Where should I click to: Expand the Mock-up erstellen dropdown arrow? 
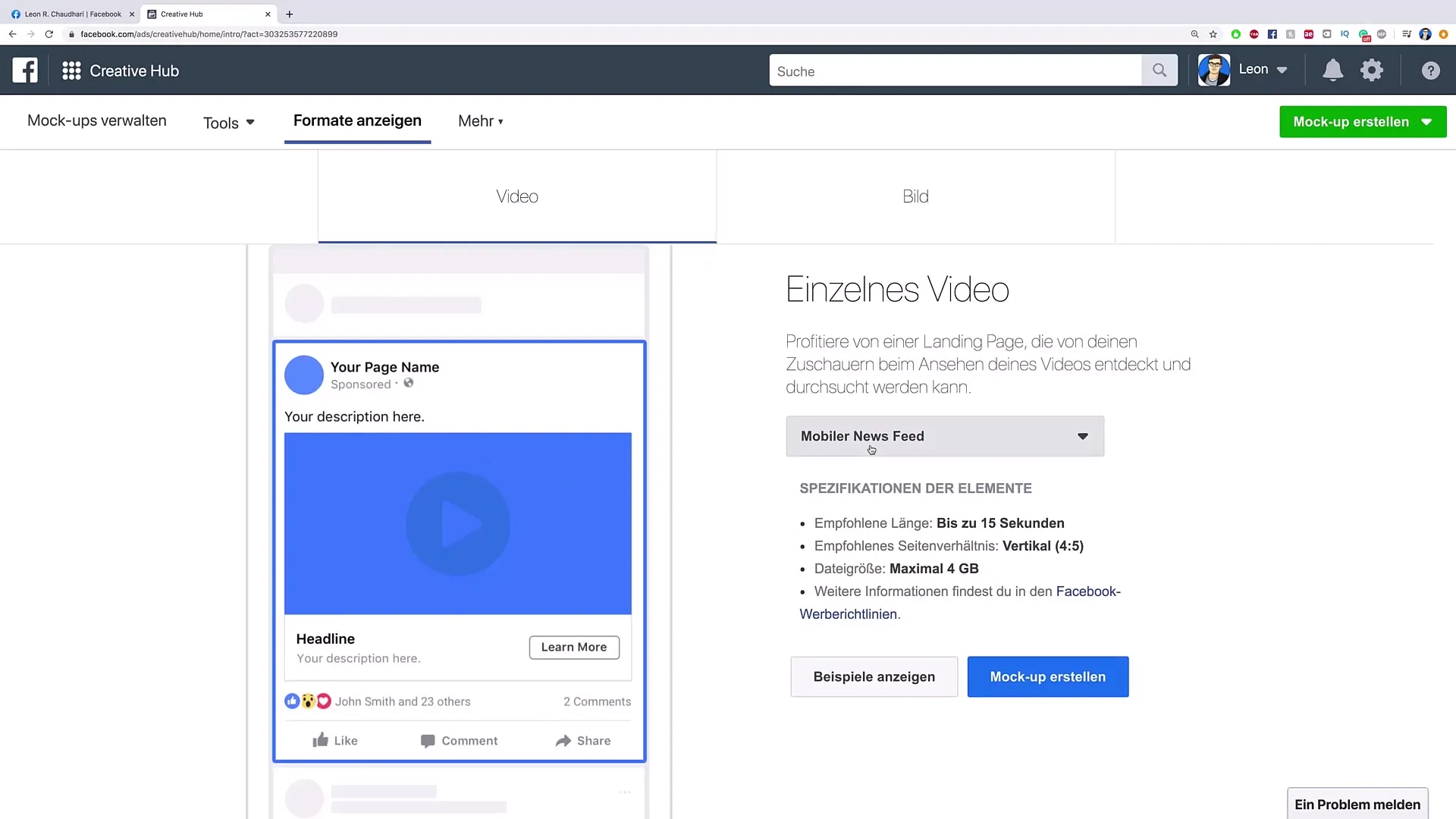point(1428,121)
